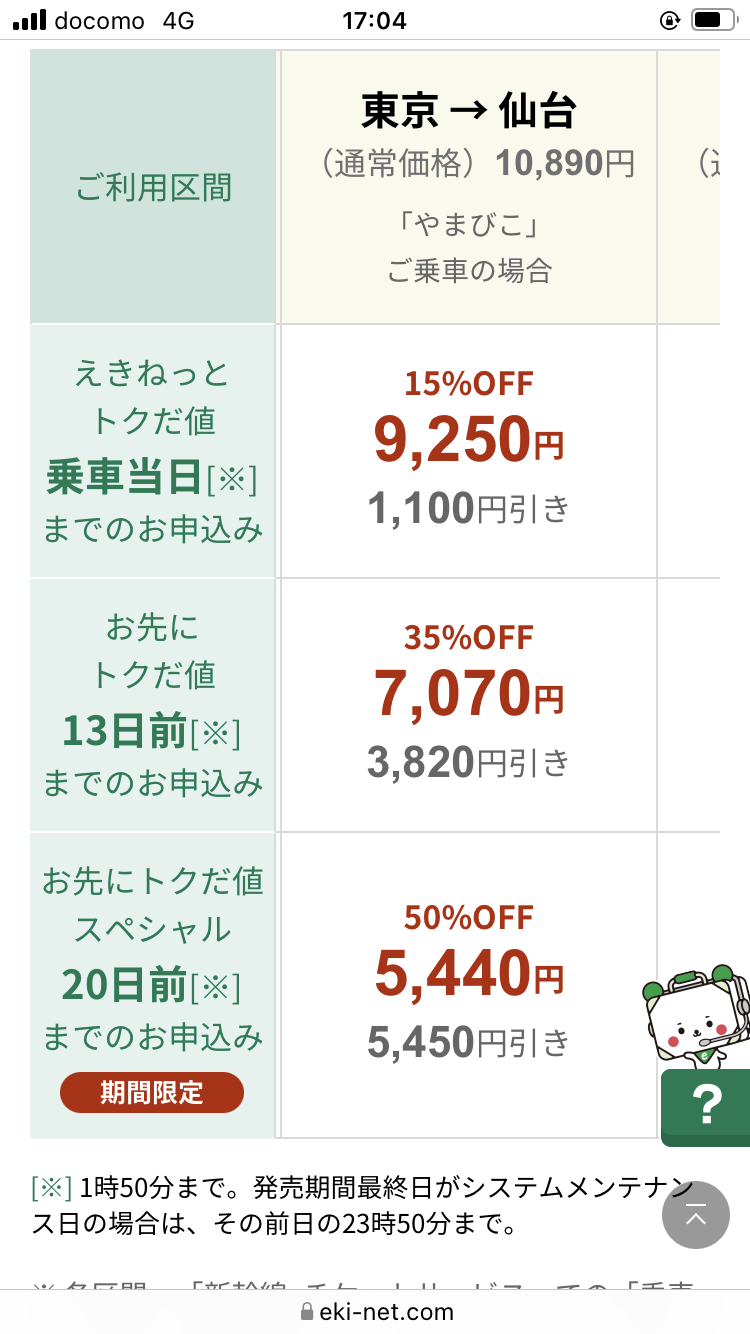Tap the green [※] footnote marker below table
750x1334 pixels.
coord(52,1187)
